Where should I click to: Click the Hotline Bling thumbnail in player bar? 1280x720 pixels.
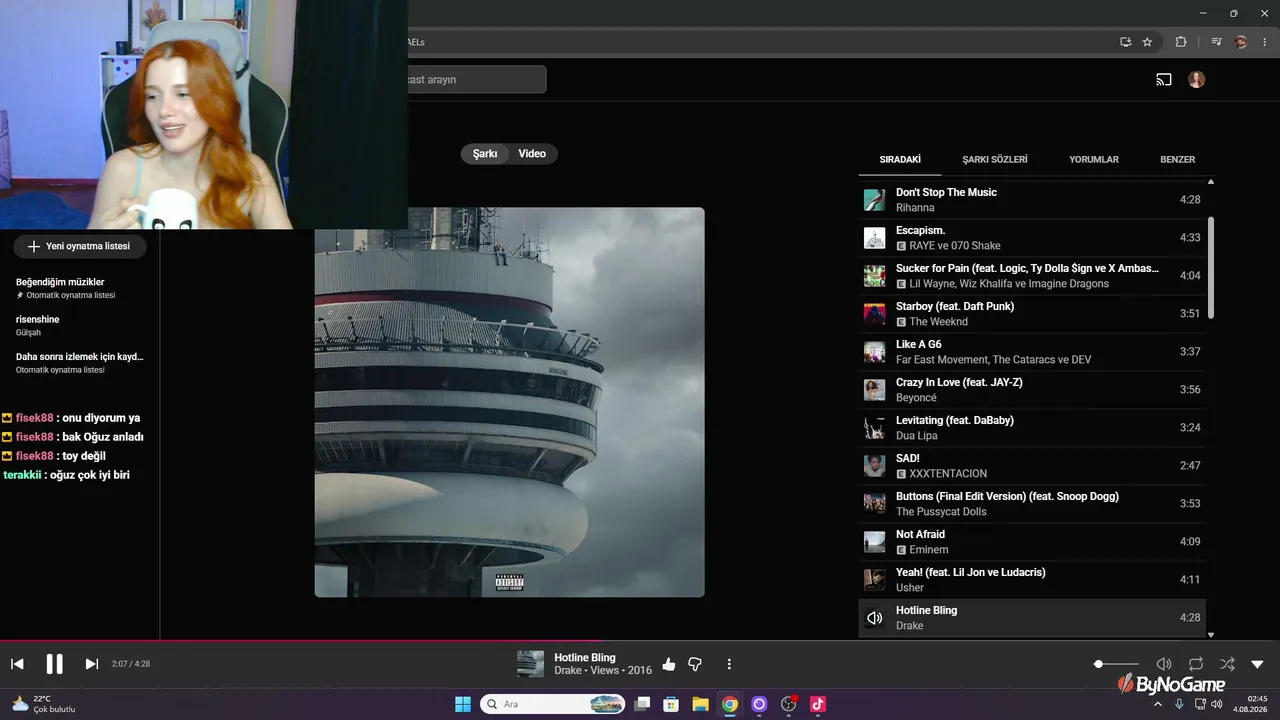pyautogui.click(x=530, y=664)
